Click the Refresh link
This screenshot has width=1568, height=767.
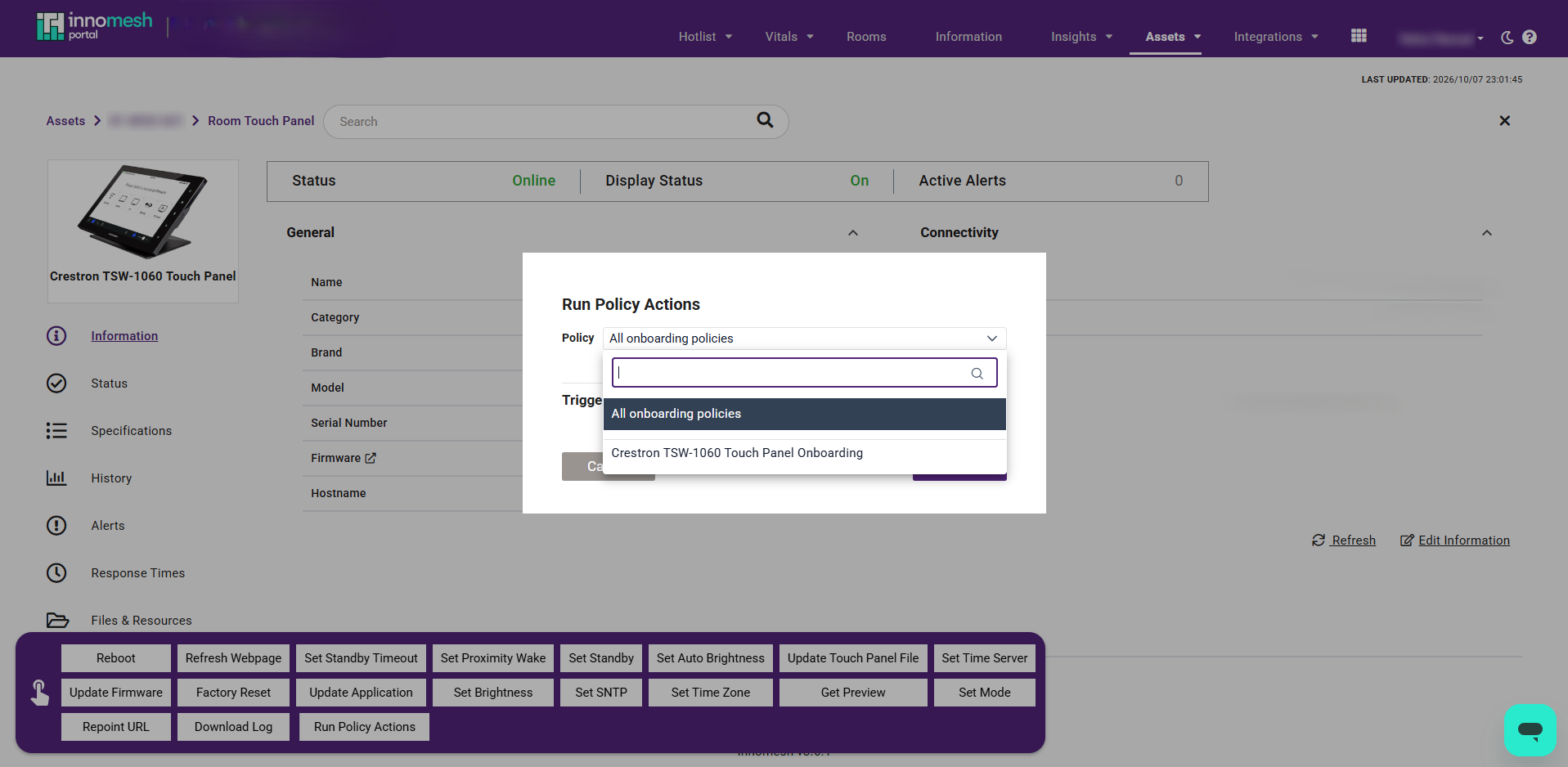tap(1344, 540)
